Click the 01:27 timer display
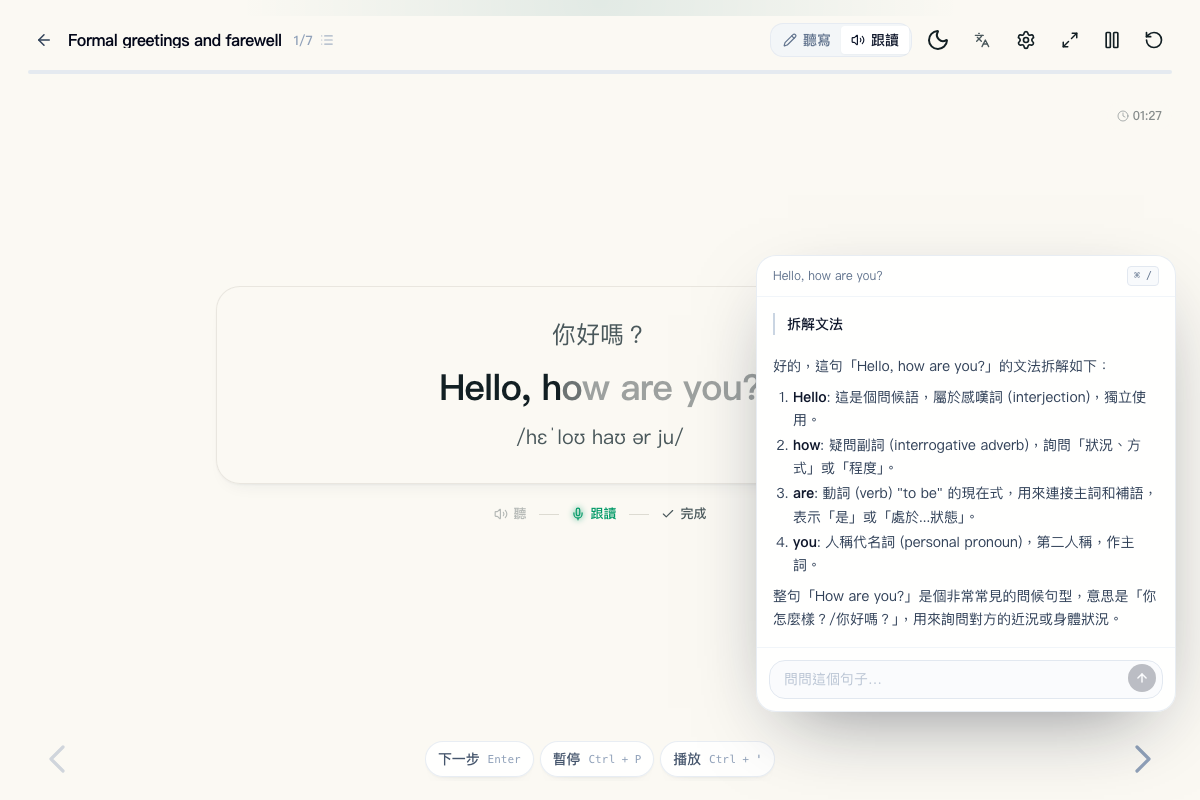Viewport: 1200px width, 800px height. click(1140, 116)
